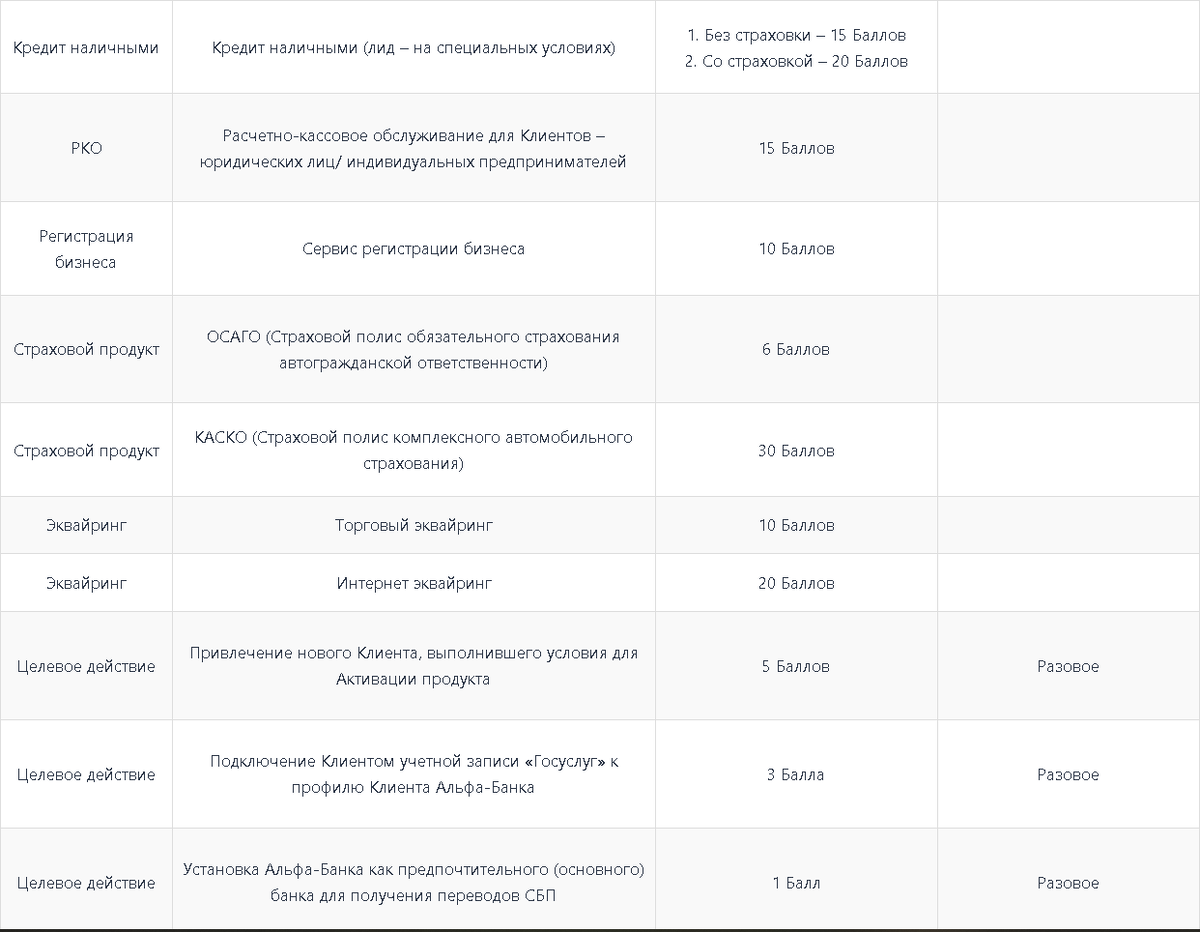Click 'Интернет эквайринг' cell
The image size is (1200, 932).
click(414, 583)
